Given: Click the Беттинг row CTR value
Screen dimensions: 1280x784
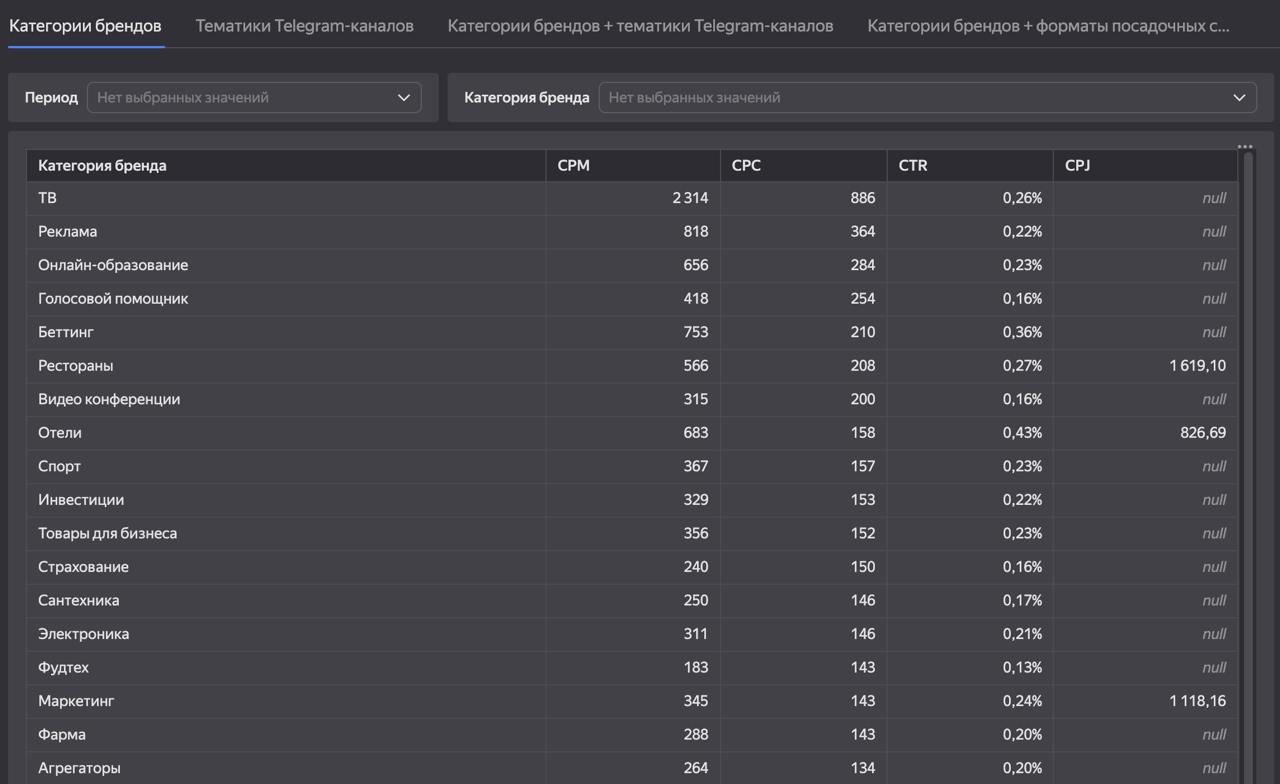Looking at the screenshot, I should 1022,332.
